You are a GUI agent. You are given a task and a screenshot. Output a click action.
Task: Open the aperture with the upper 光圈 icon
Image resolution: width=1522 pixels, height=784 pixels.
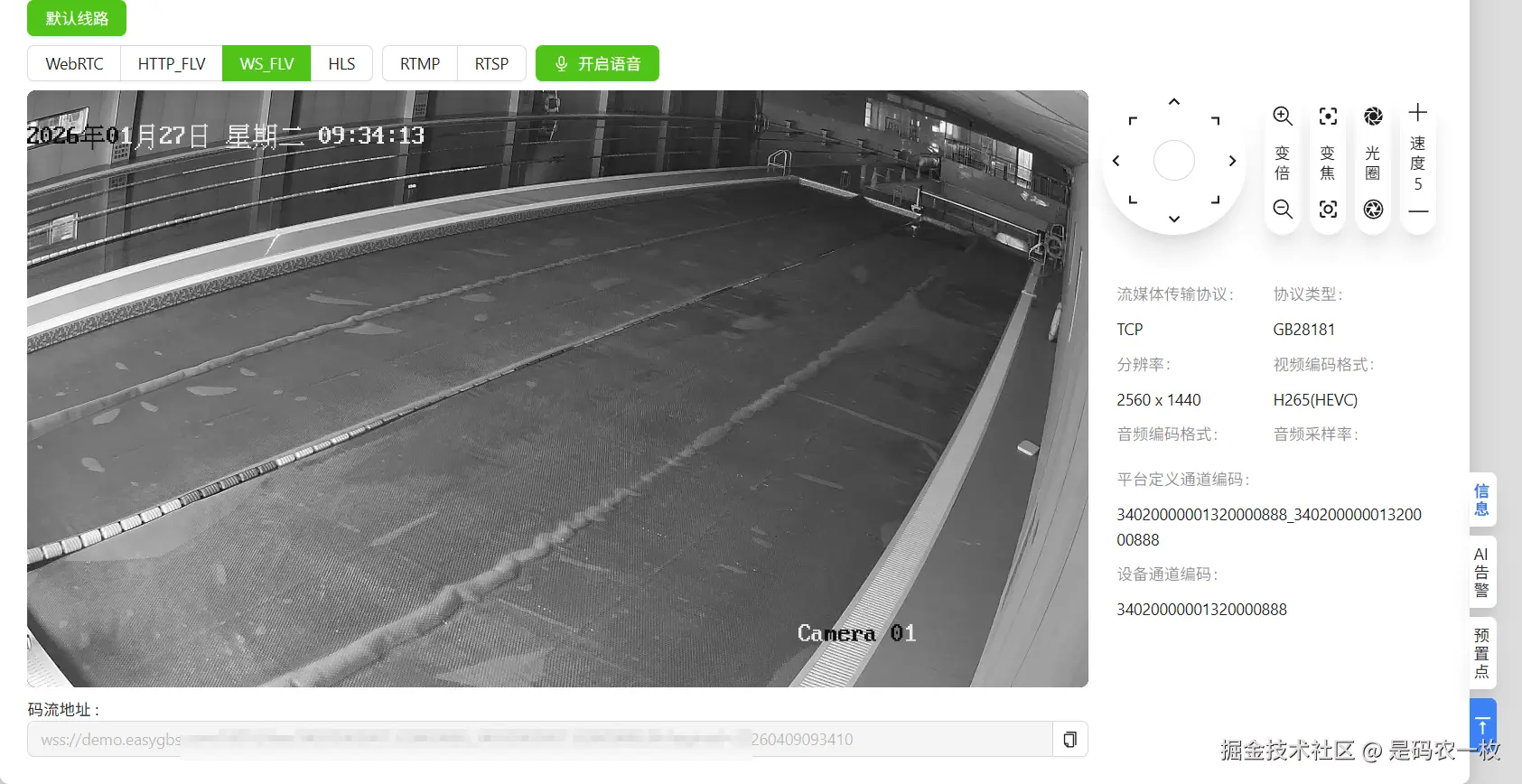point(1373,116)
